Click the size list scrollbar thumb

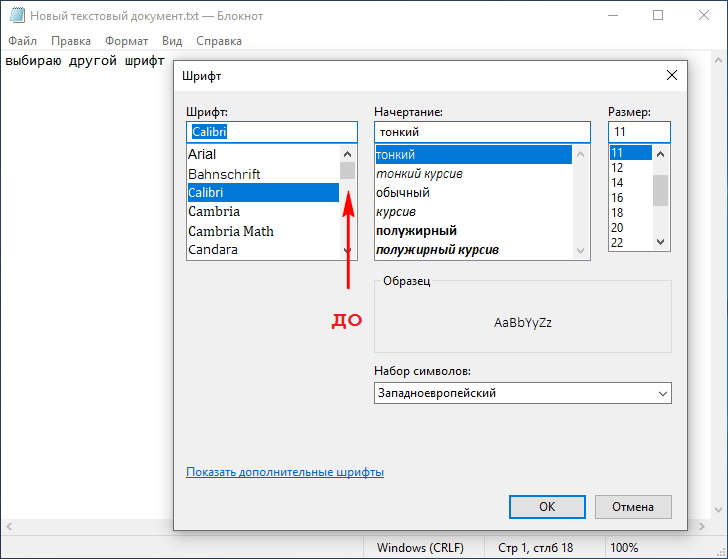point(660,190)
